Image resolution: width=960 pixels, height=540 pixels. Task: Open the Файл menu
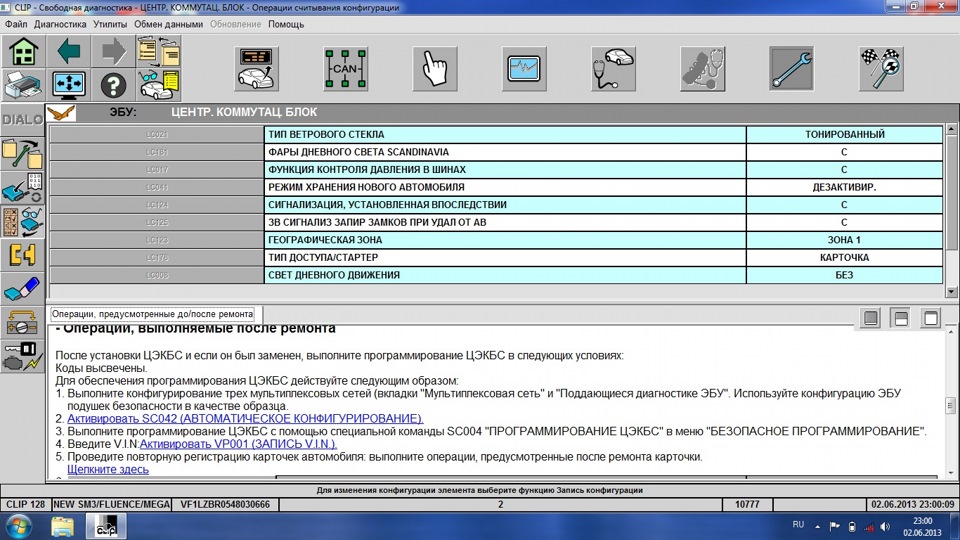(16, 24)
